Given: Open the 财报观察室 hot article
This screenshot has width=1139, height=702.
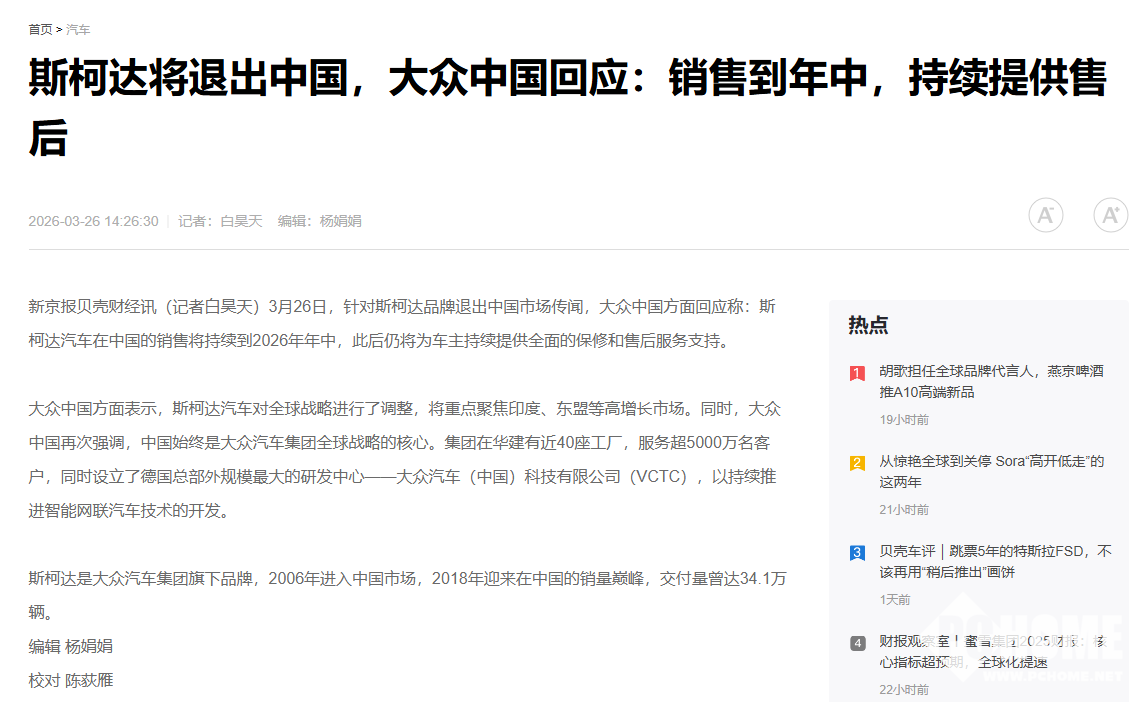Looking at the screenshot, I should point(992,651).
